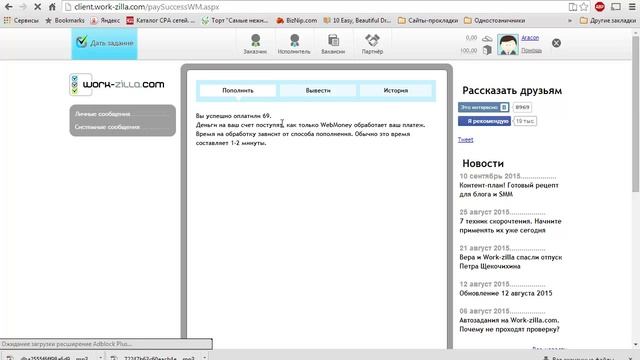Close the downloads bar
Viewport: 640px width, 360px height.
point(631,358)
